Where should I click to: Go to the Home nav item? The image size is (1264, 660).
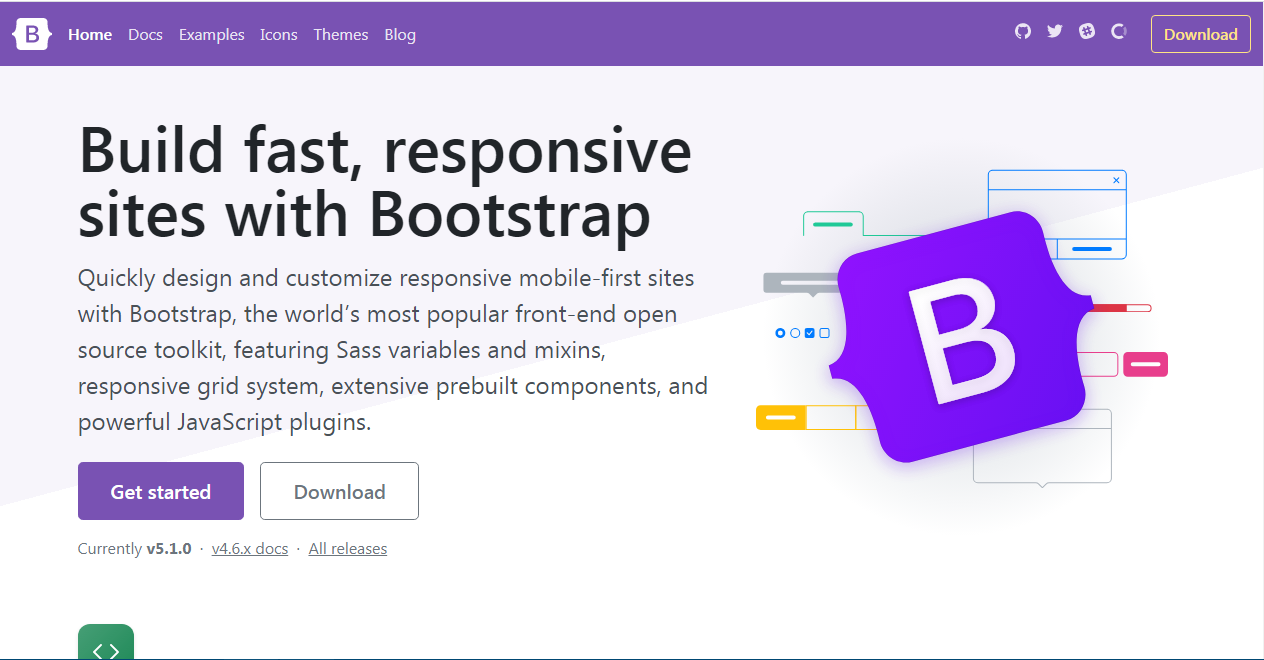(90, 34)
